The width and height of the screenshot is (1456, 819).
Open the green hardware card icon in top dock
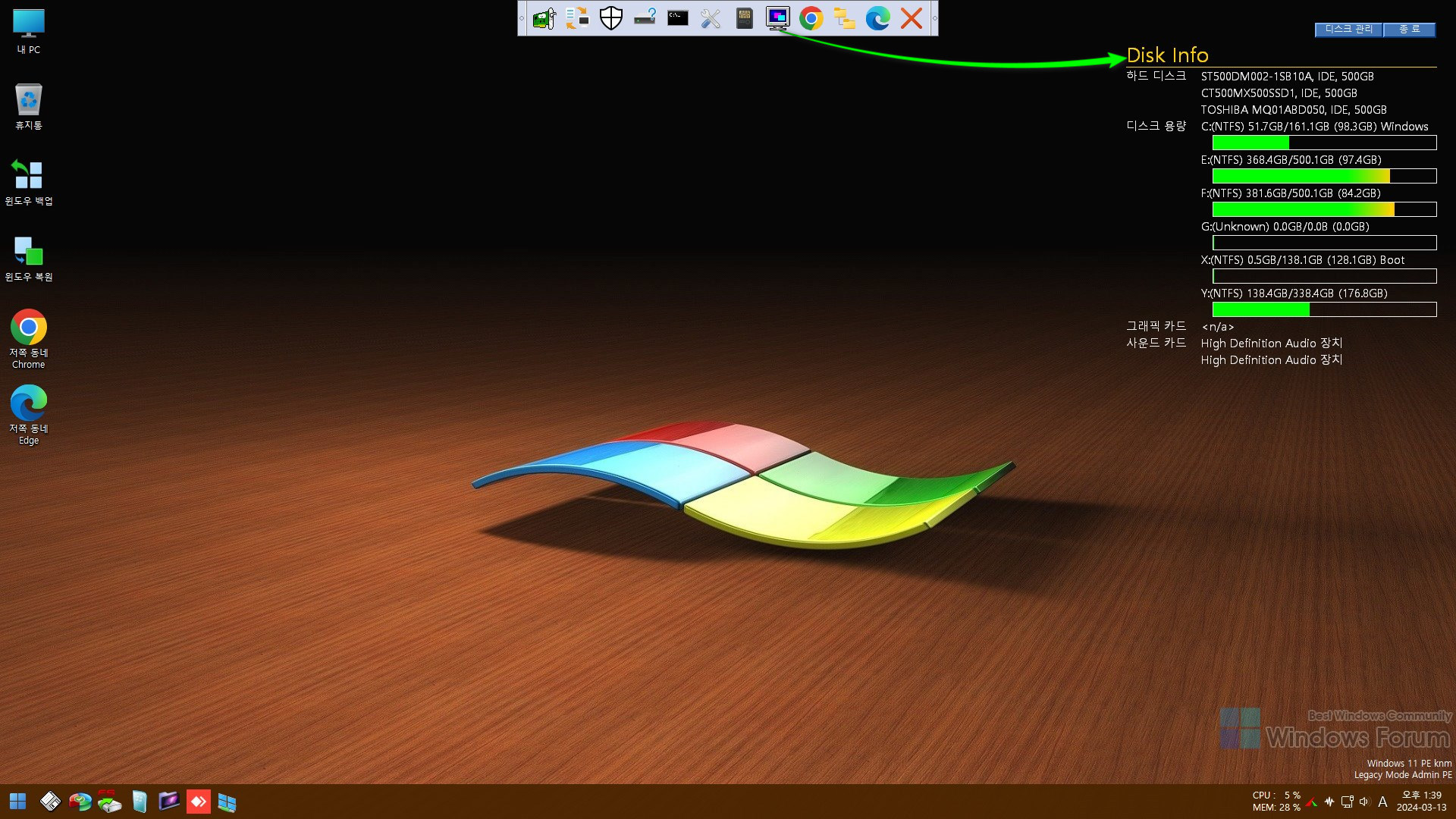coord(544,18)
